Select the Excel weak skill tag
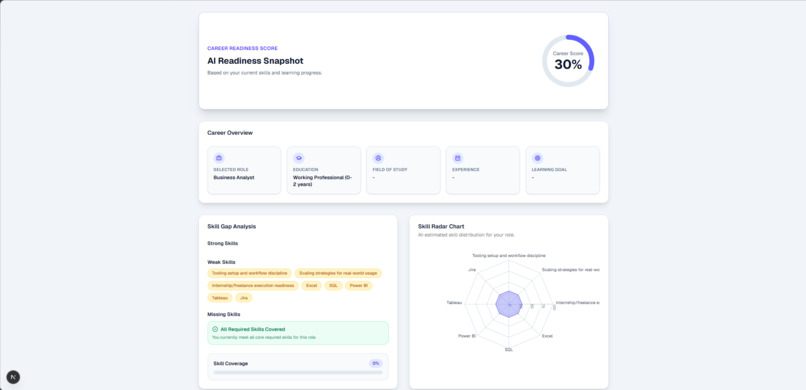The height and width of the screenshot is (390, 806). click(312, 286)
